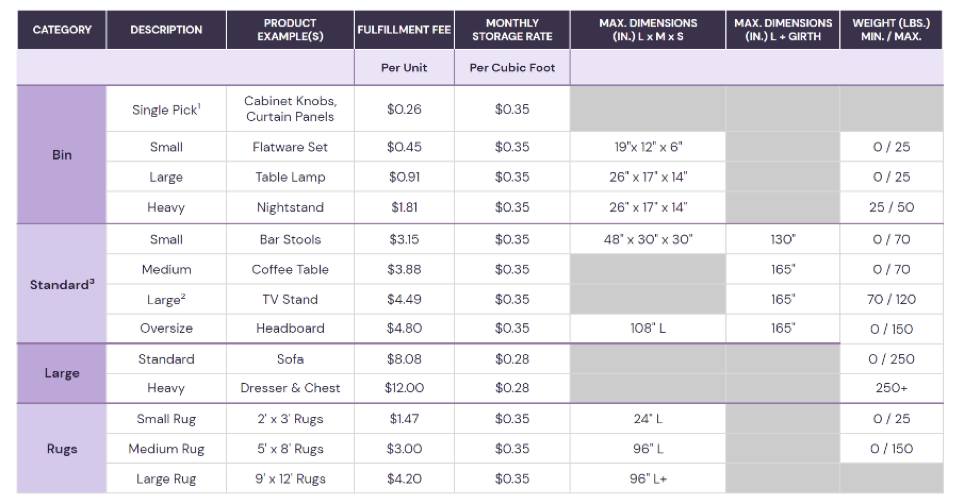Click the 250+ weight cell
This screenshot has height=504, width=964.
click(x=890, y=388)
